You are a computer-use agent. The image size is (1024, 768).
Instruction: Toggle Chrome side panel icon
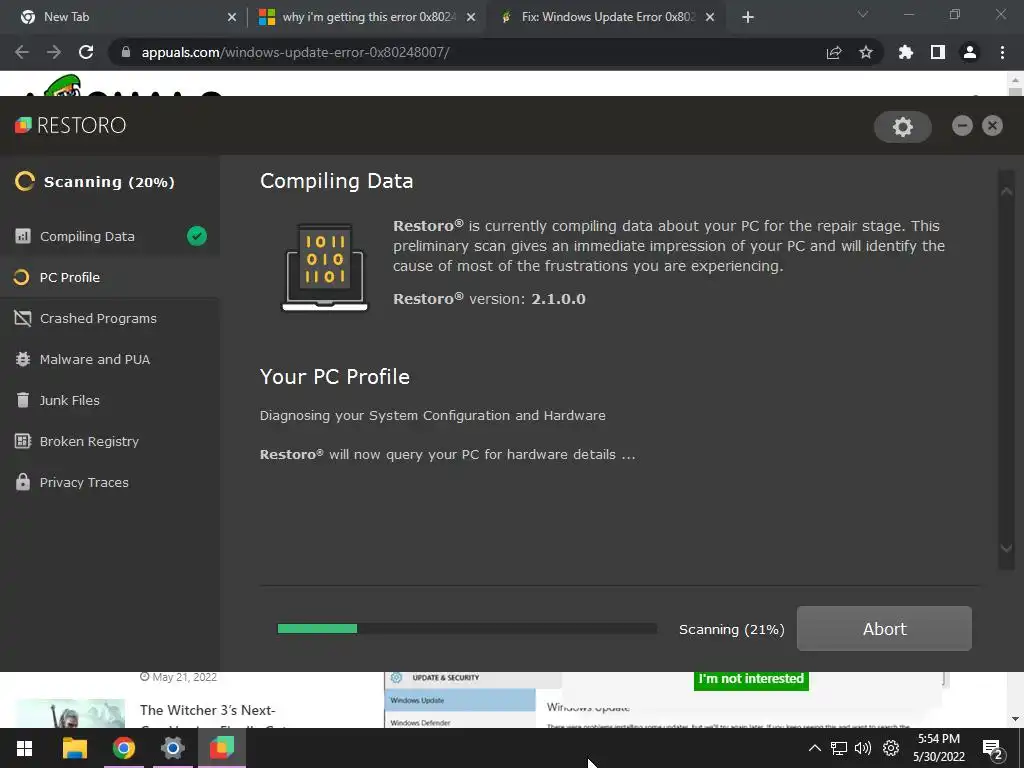[938, 52]
